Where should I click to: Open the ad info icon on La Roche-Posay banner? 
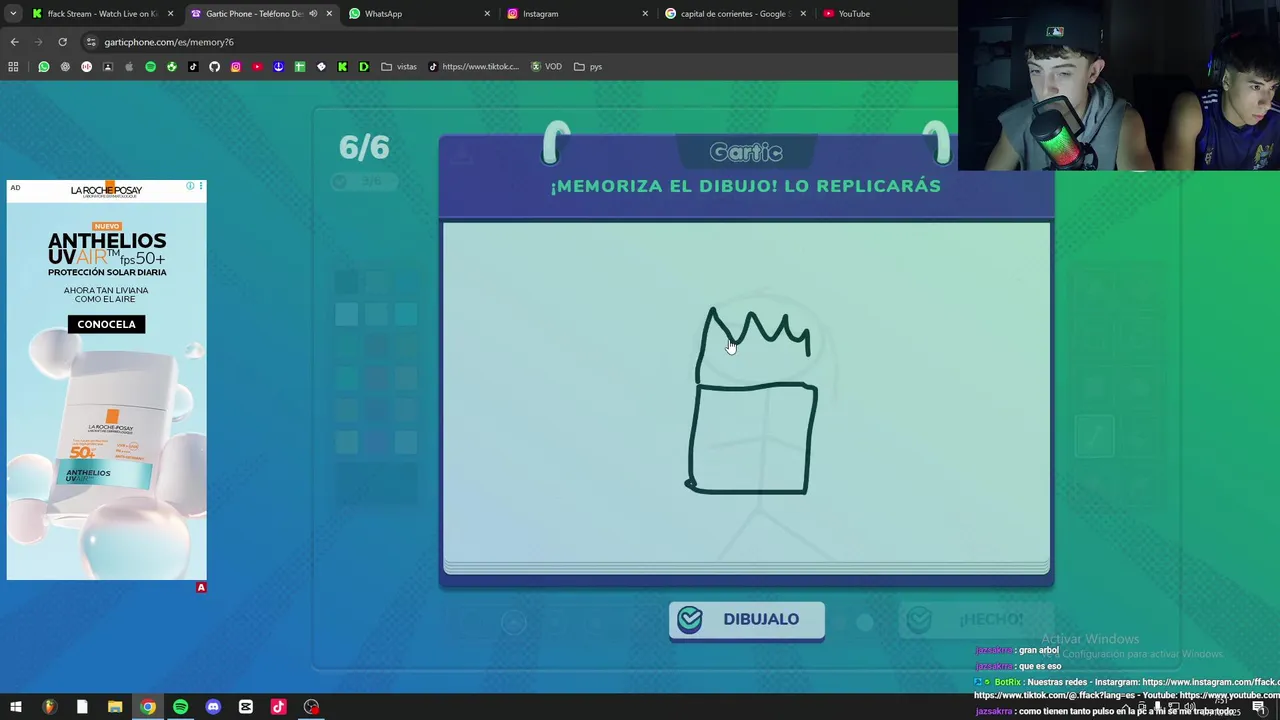(190, 186)
